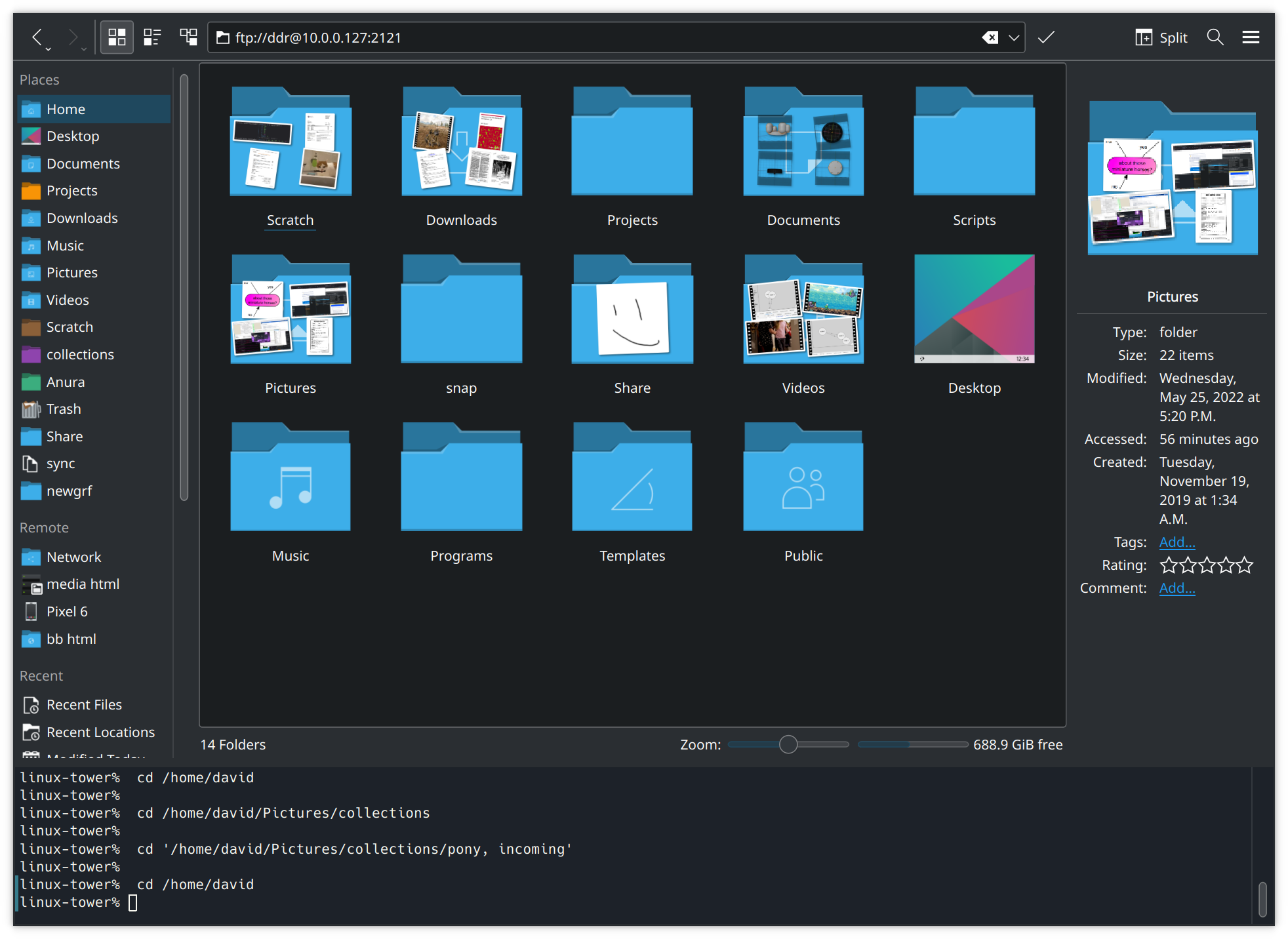Click the zoom slider handle
This screenshot has height=939, width=1288.
[788, 744]
